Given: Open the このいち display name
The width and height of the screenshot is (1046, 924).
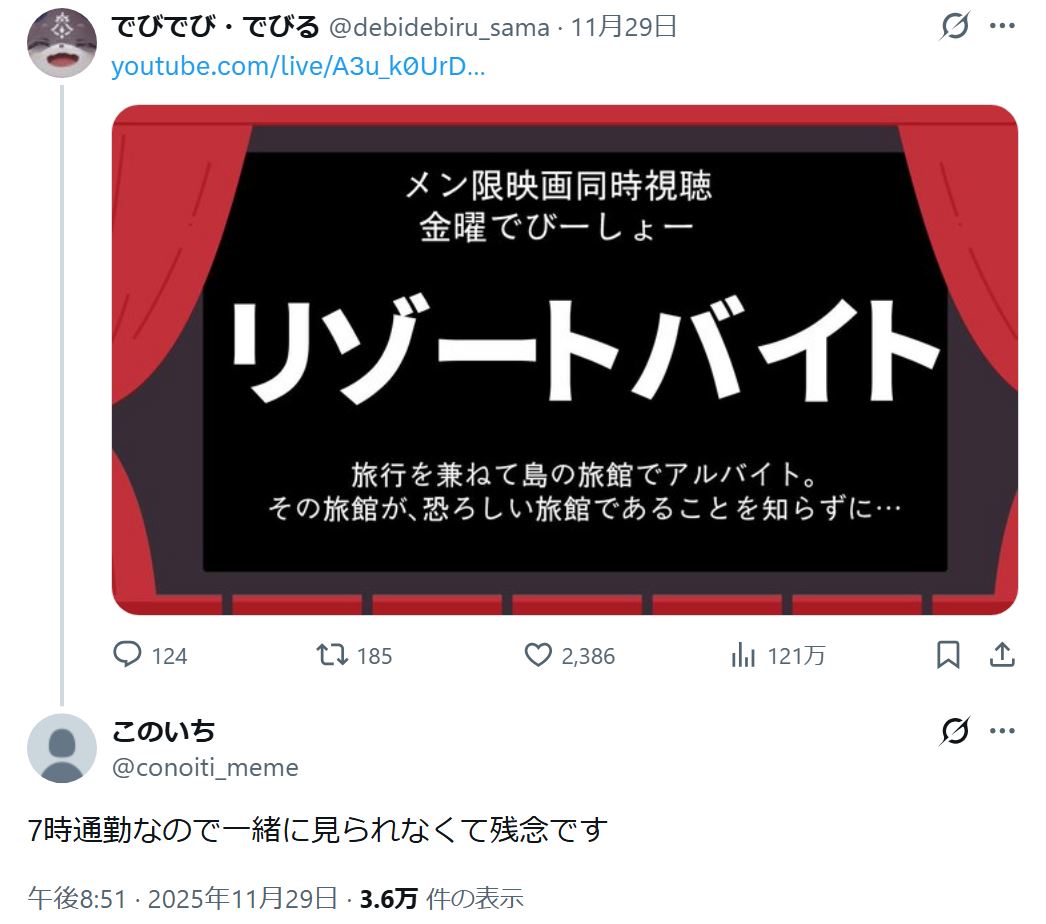Looking at the screenshot, I should pyautogui.click(x=163, y=732).
